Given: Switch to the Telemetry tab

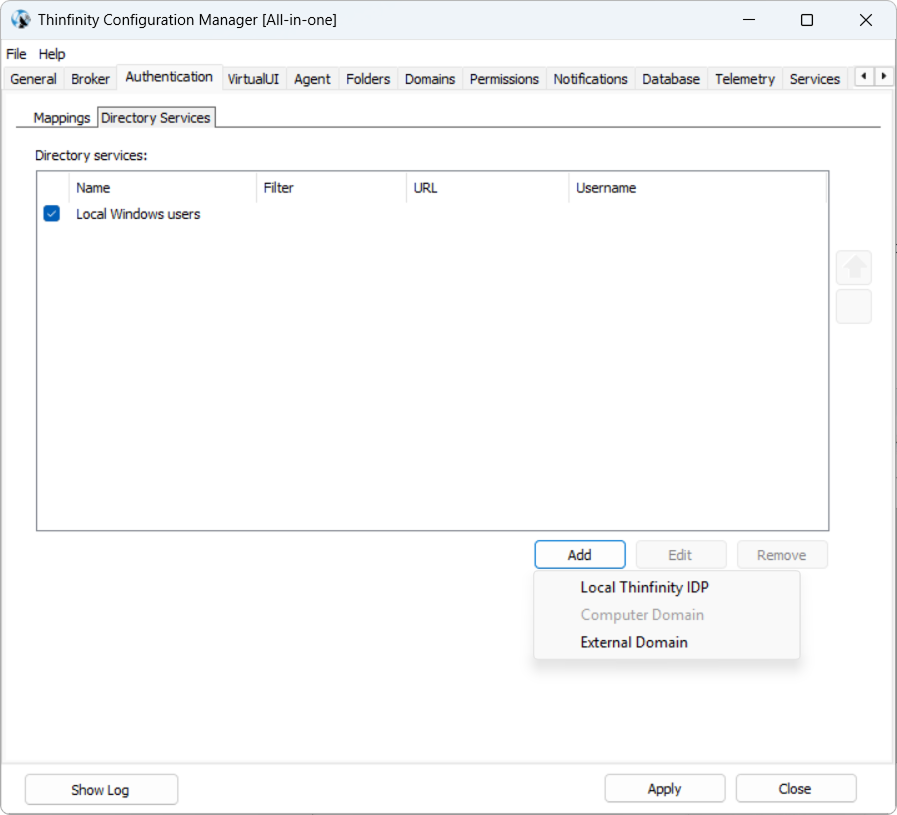Looking at the screenshot, I should click(744, 79).
